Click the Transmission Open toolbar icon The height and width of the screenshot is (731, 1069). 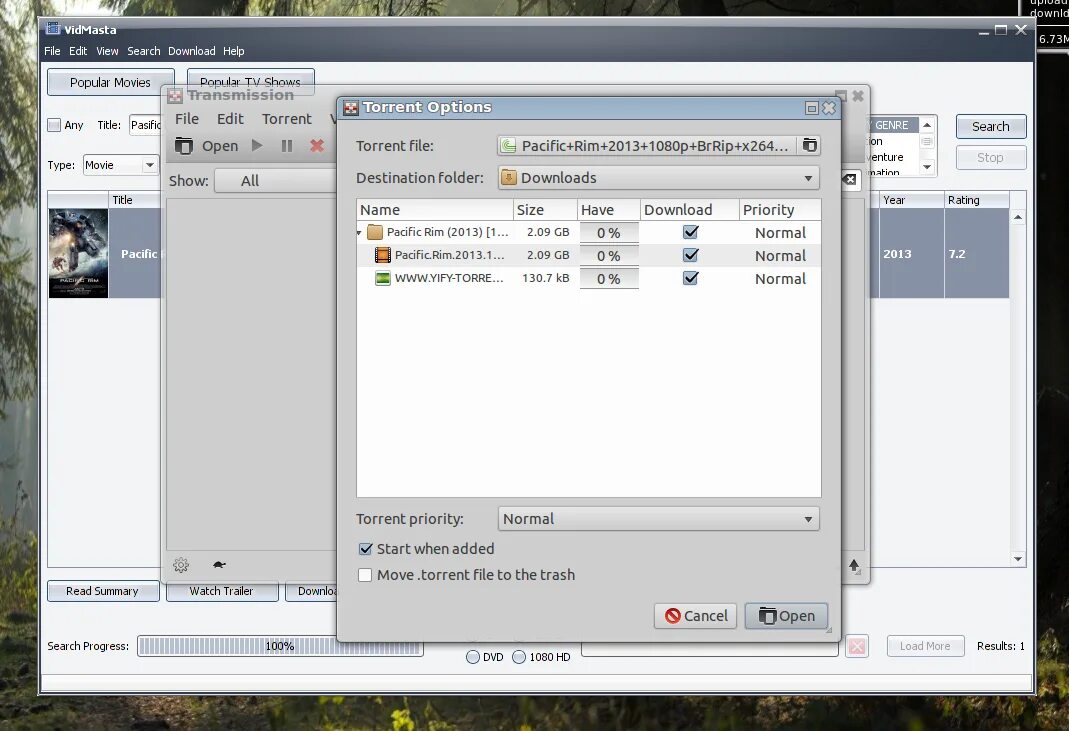(x=183, y=145)
